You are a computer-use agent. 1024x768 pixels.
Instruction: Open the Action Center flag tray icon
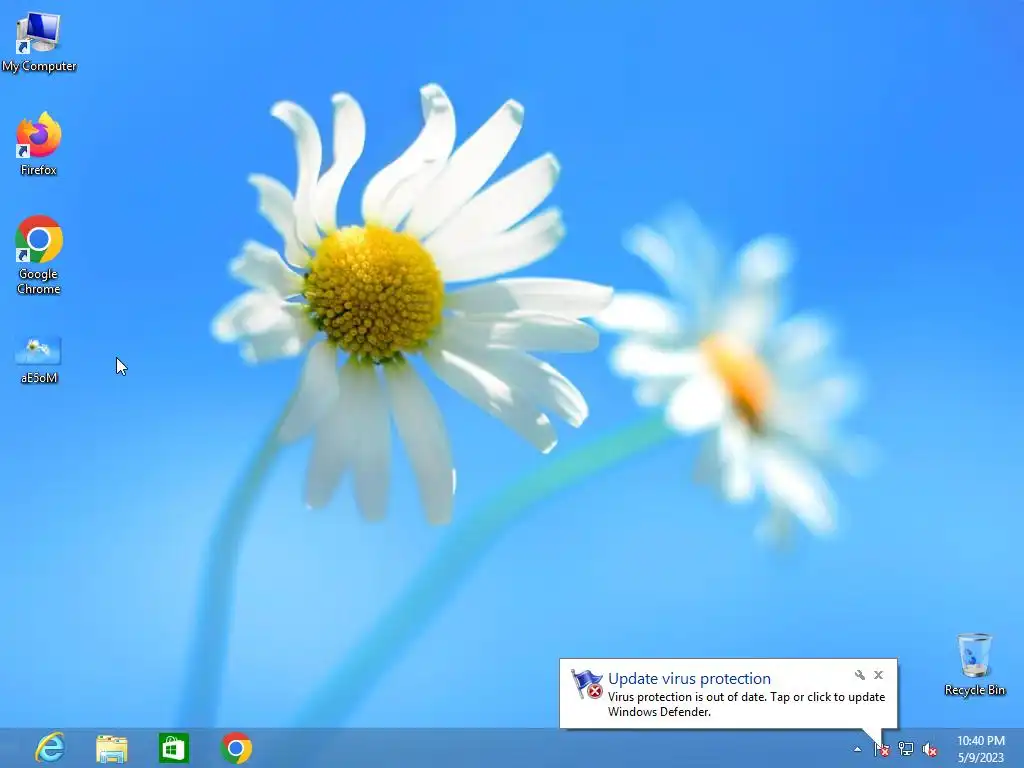click(882, 749)
